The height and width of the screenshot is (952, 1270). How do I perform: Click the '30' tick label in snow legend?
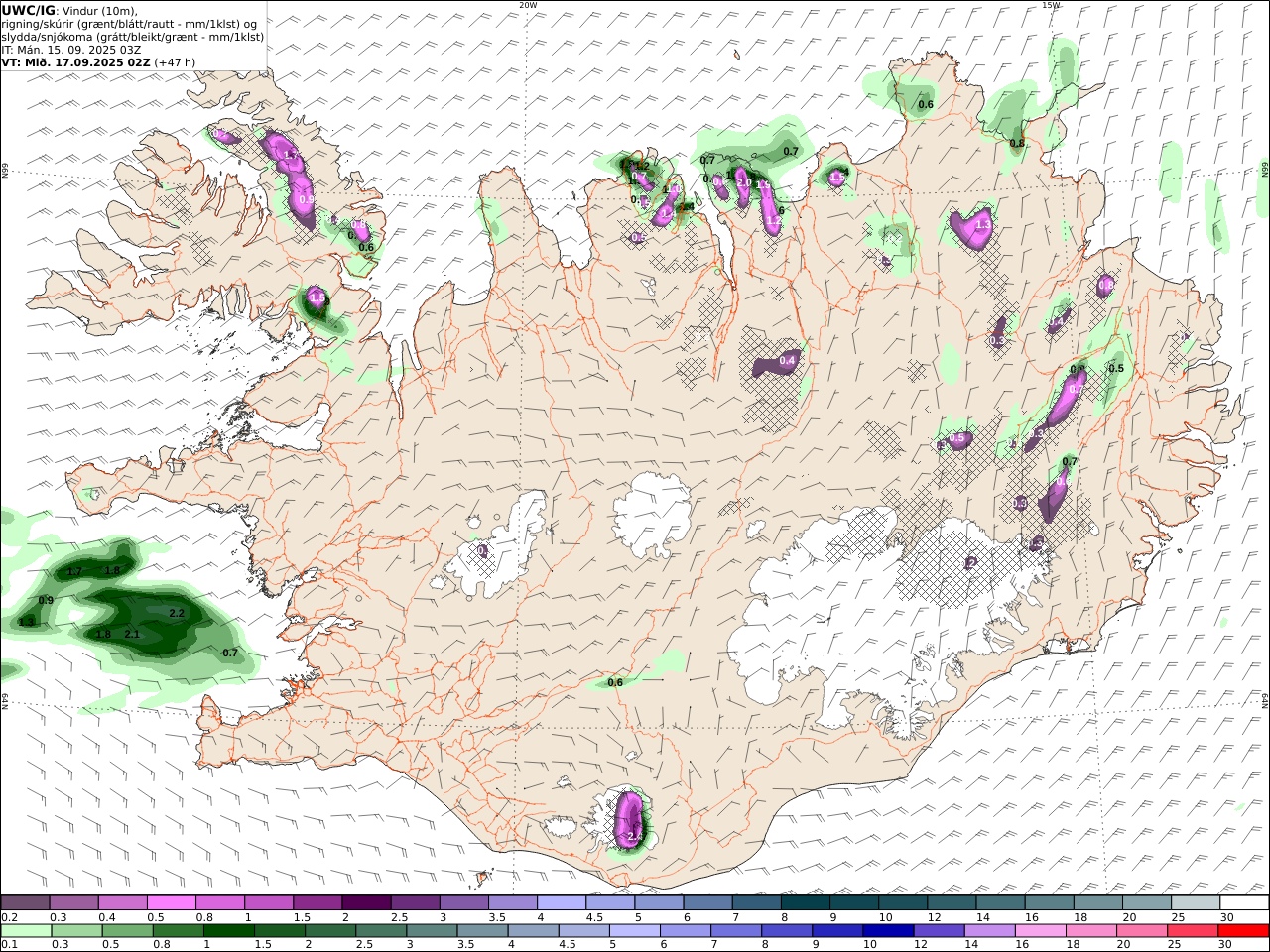1226,917
